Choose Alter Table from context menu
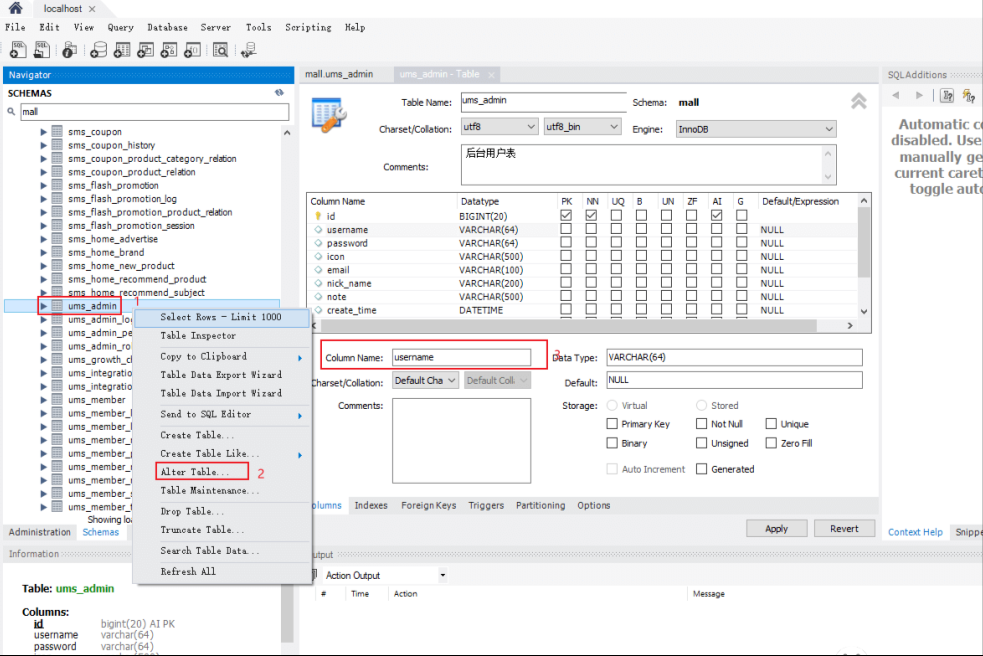 pos(195,472)
